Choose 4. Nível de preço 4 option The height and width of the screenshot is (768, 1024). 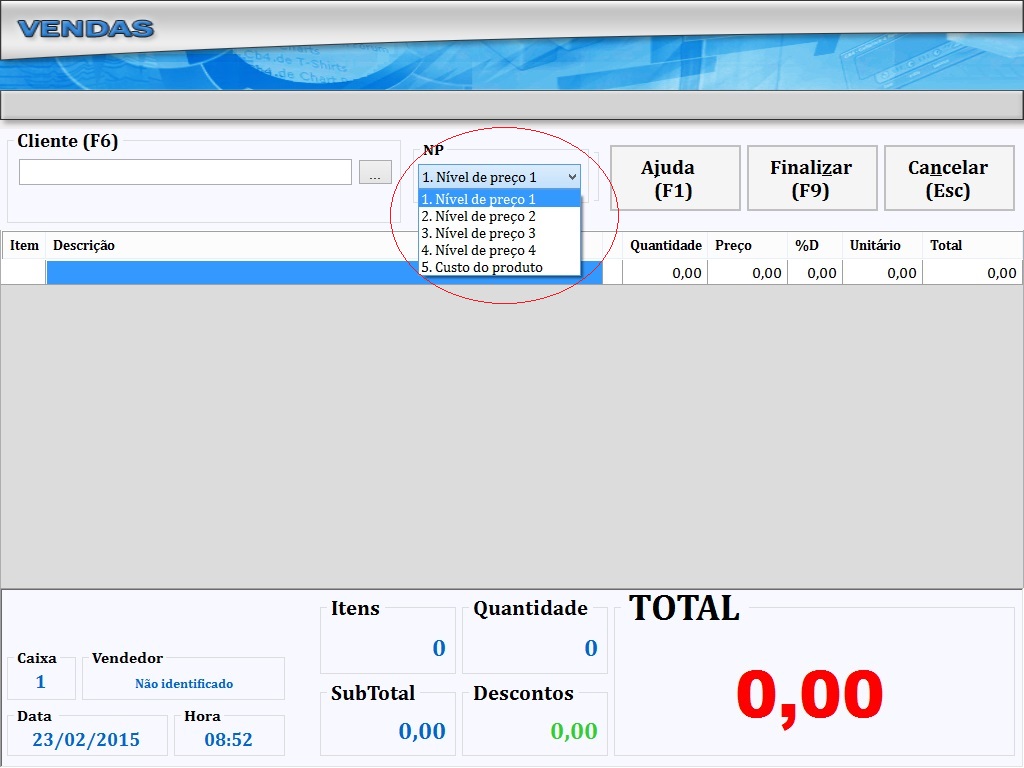500,250
